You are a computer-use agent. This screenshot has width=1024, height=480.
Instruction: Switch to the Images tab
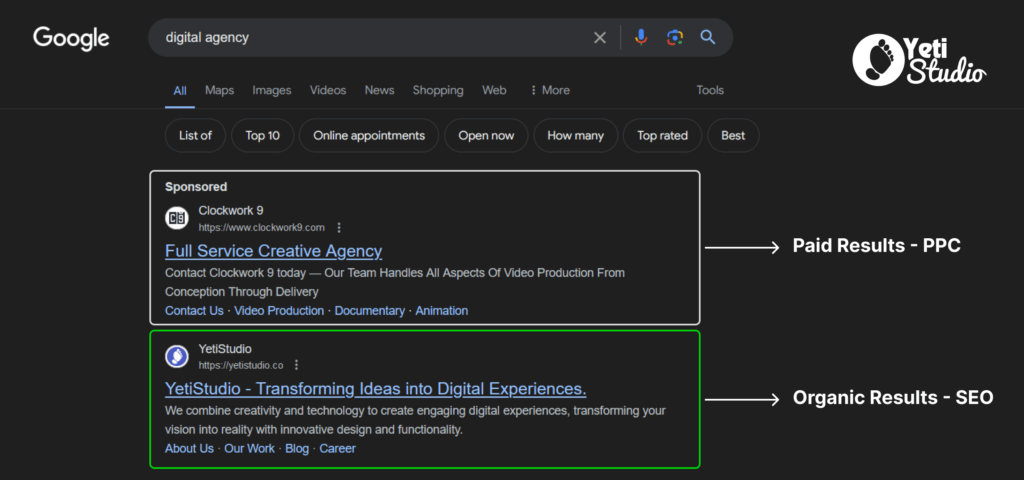point(272,90)
